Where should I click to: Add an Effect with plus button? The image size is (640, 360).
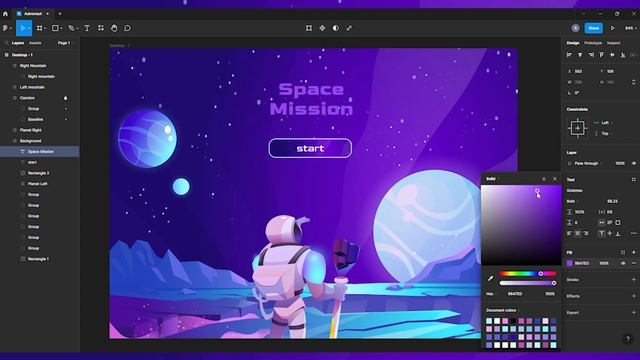633,296
